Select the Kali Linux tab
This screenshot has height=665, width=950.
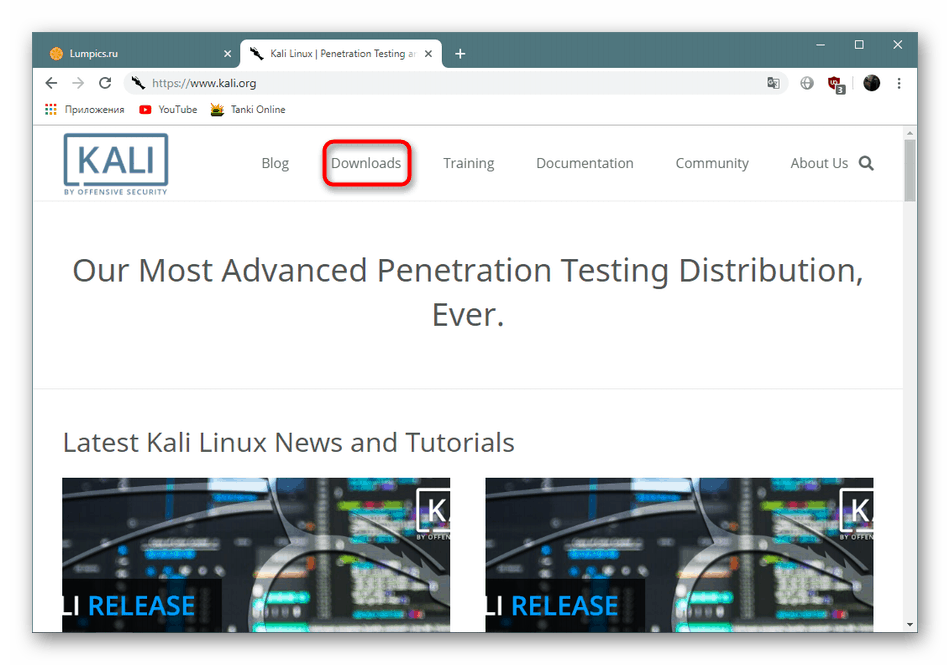tap(341, 53)
